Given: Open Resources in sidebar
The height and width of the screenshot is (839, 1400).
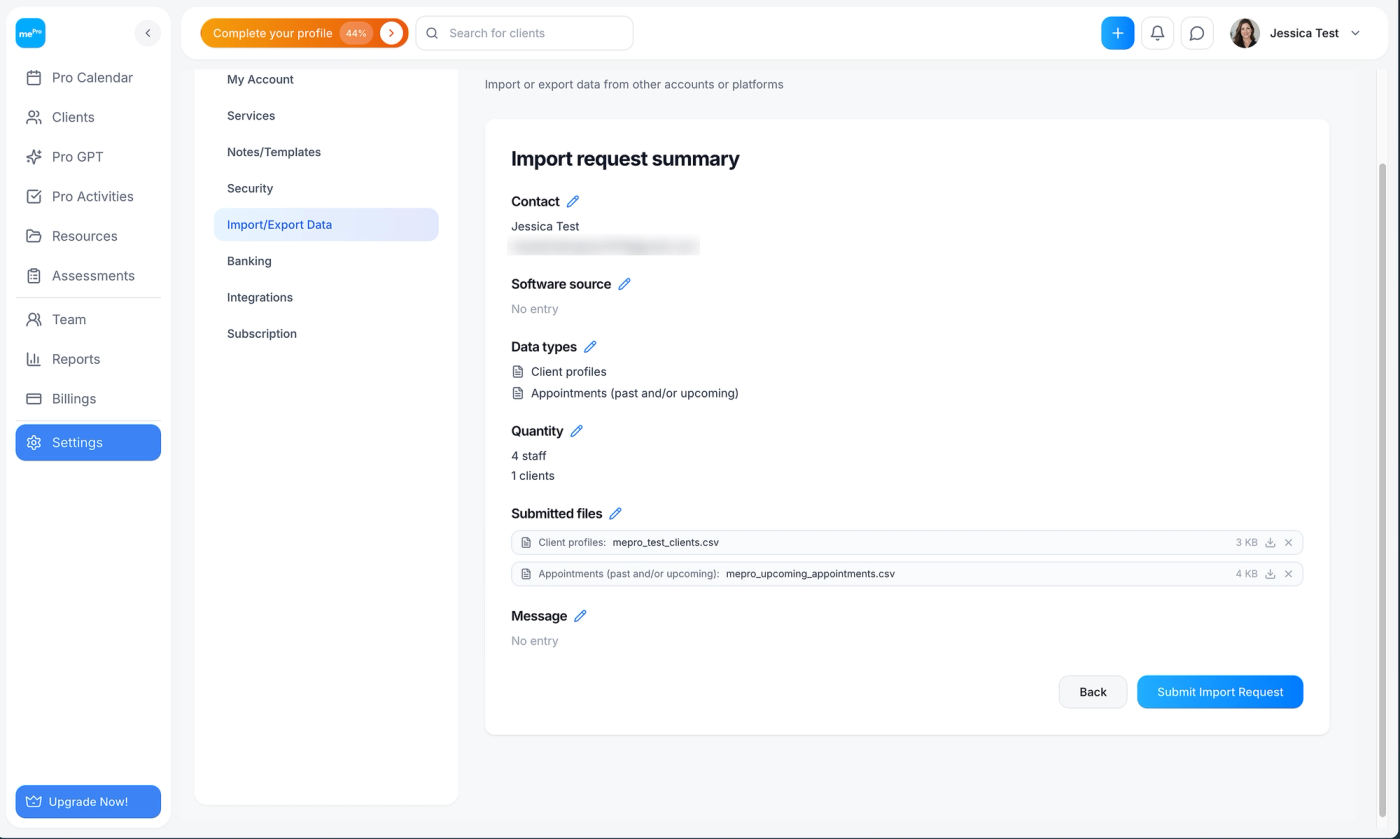Looking at the screenshot, I should pyautogui.click(x=88, y=236).
